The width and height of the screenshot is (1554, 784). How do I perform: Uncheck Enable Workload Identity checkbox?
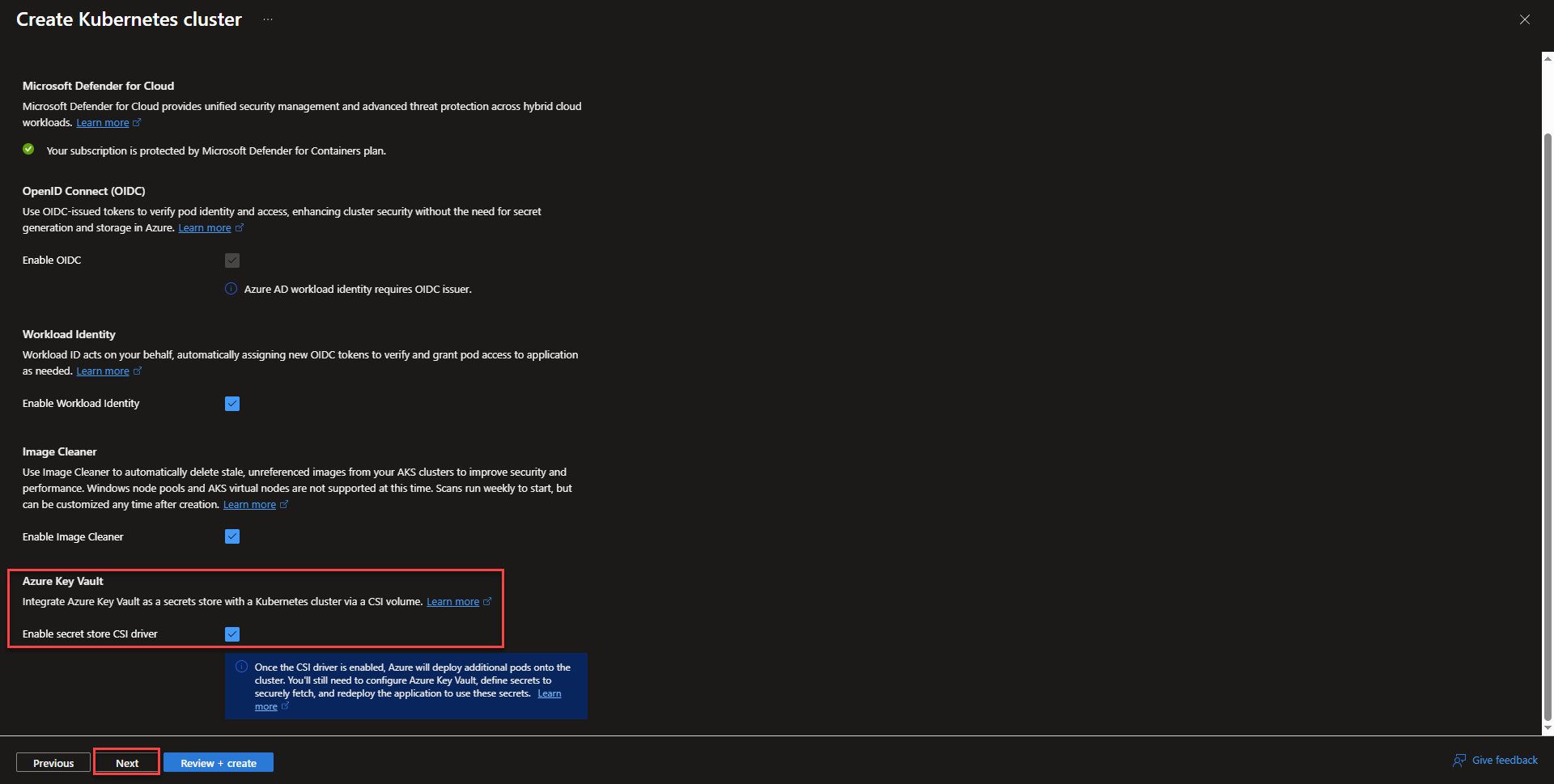232,404
